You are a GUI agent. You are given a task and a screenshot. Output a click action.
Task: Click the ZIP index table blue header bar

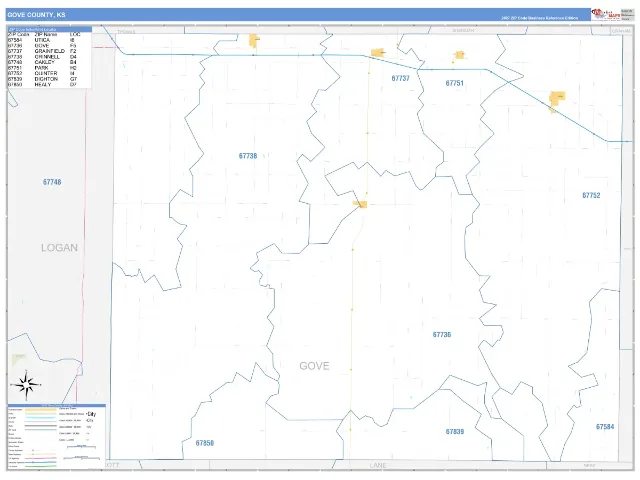[x=49, y=29]
